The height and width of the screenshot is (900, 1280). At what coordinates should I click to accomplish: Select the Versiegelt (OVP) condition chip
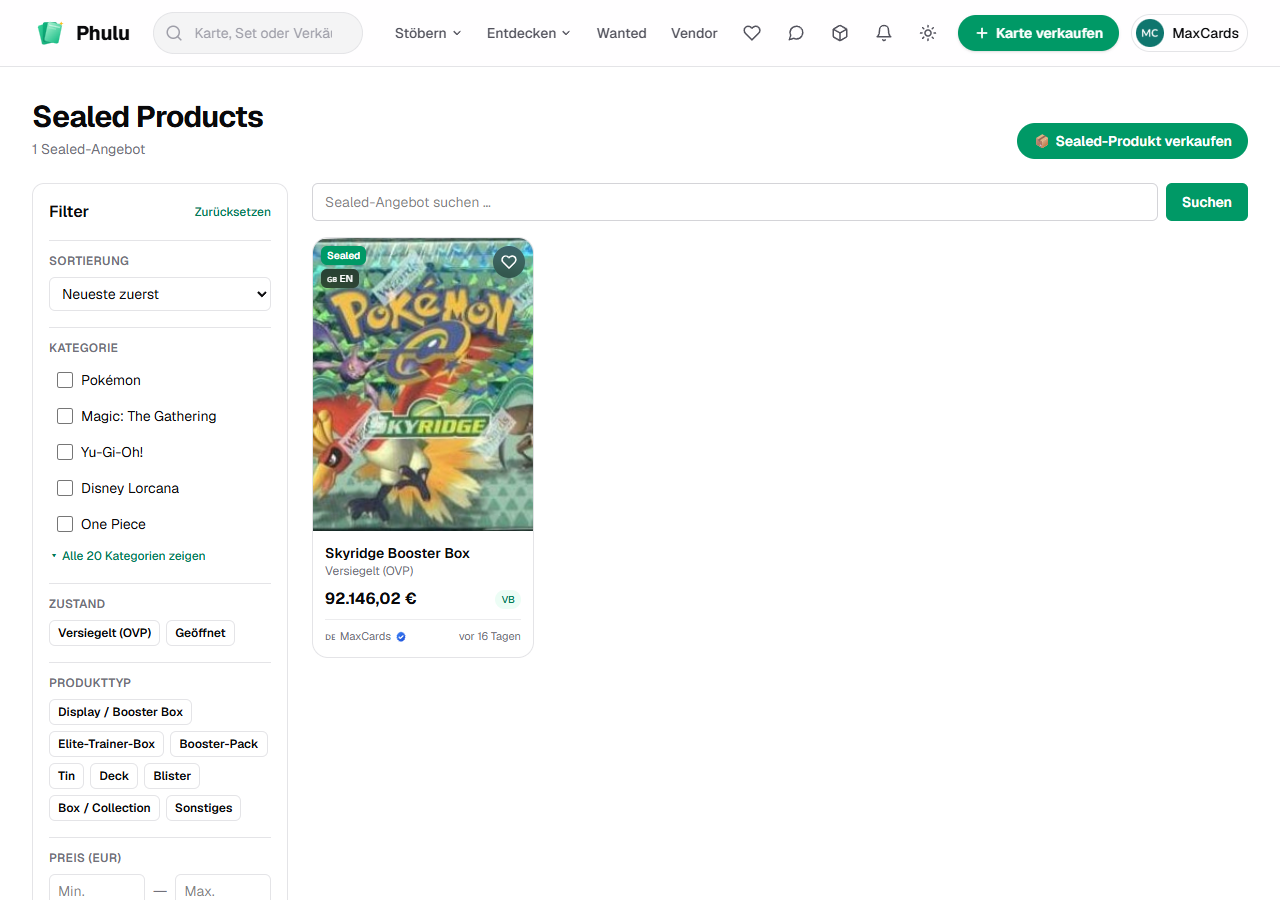click(x=104, y=633)
